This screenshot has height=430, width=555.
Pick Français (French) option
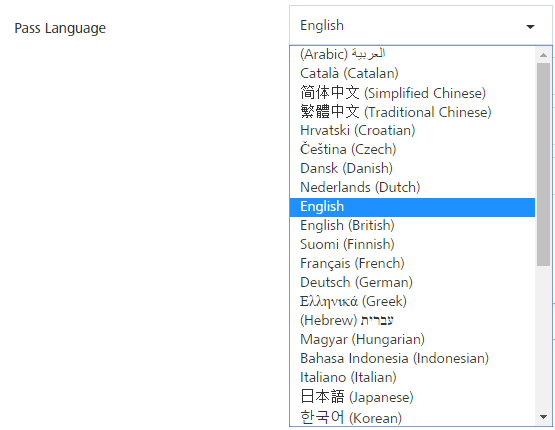pos(412,264)
